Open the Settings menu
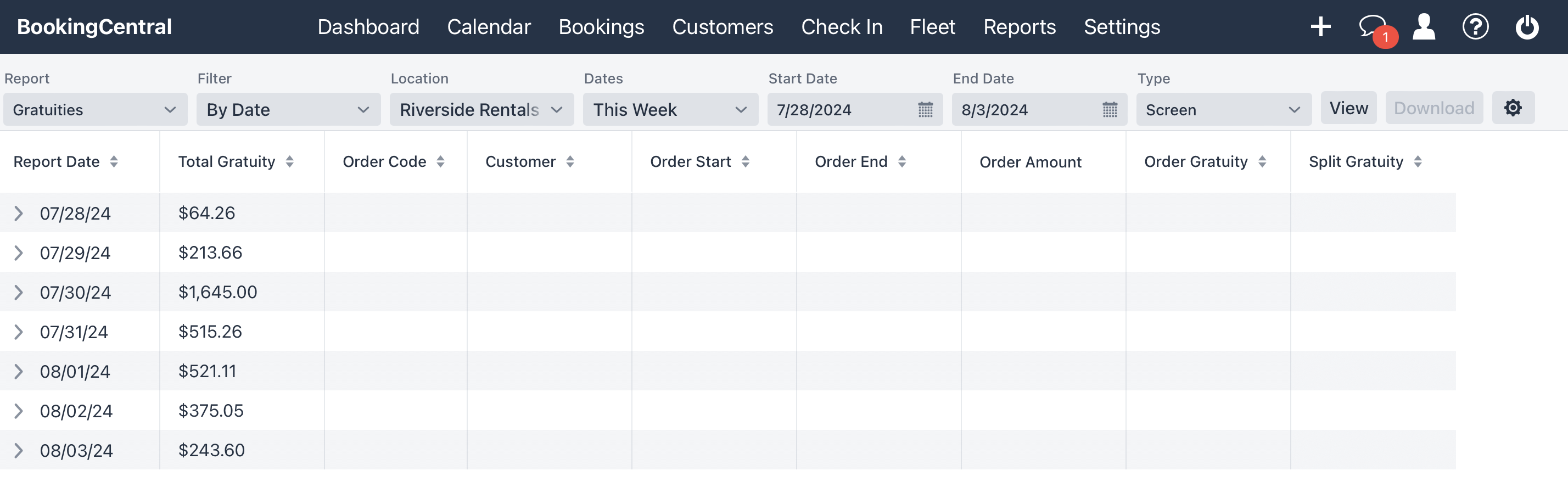 [1122, 27]
